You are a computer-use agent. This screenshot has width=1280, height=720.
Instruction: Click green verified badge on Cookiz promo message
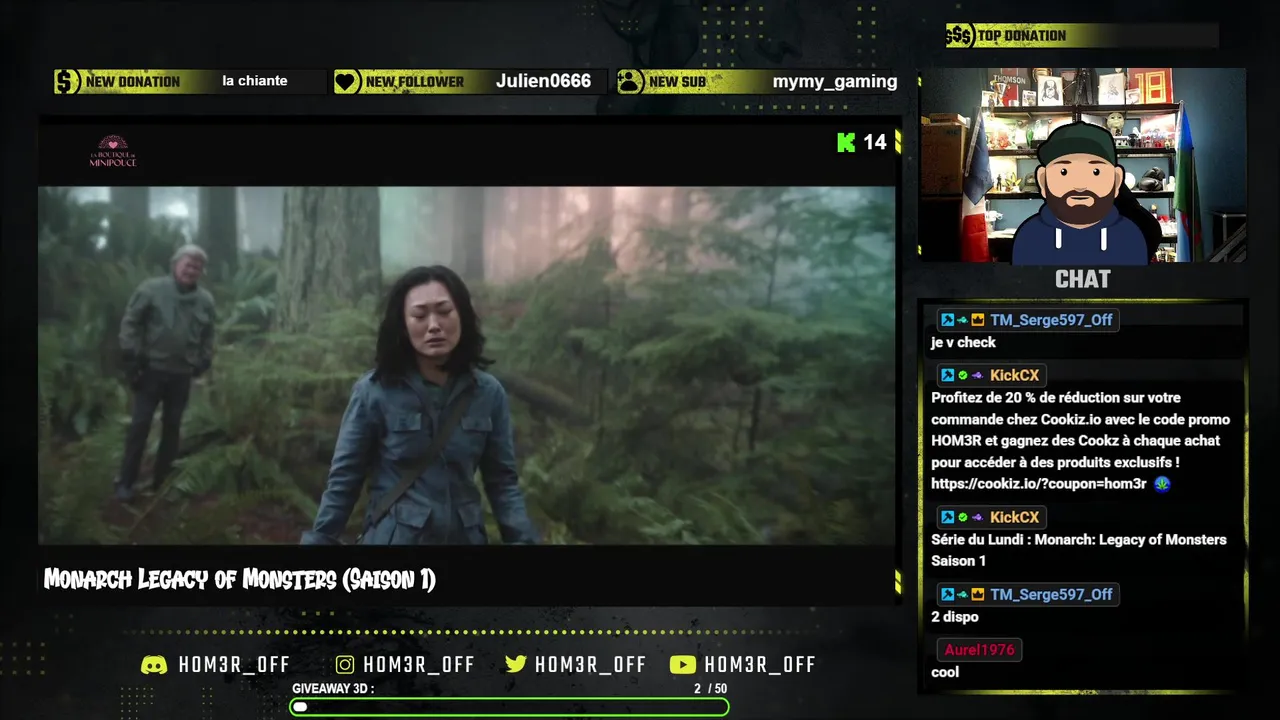(x=962, y=375)
